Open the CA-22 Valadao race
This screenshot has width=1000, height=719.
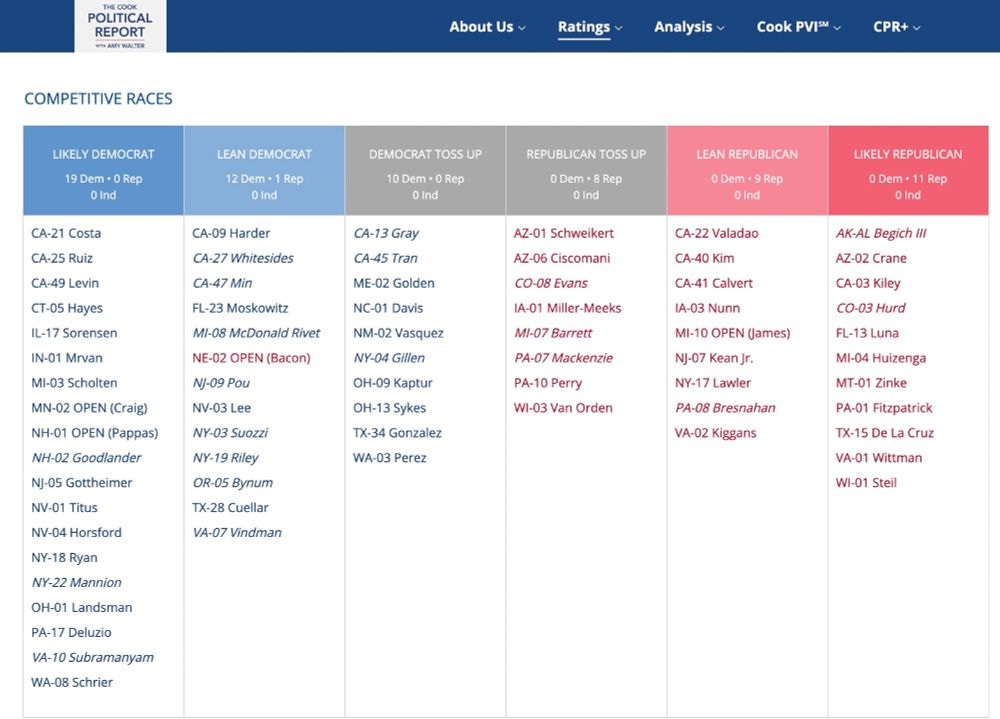point(715,233)
